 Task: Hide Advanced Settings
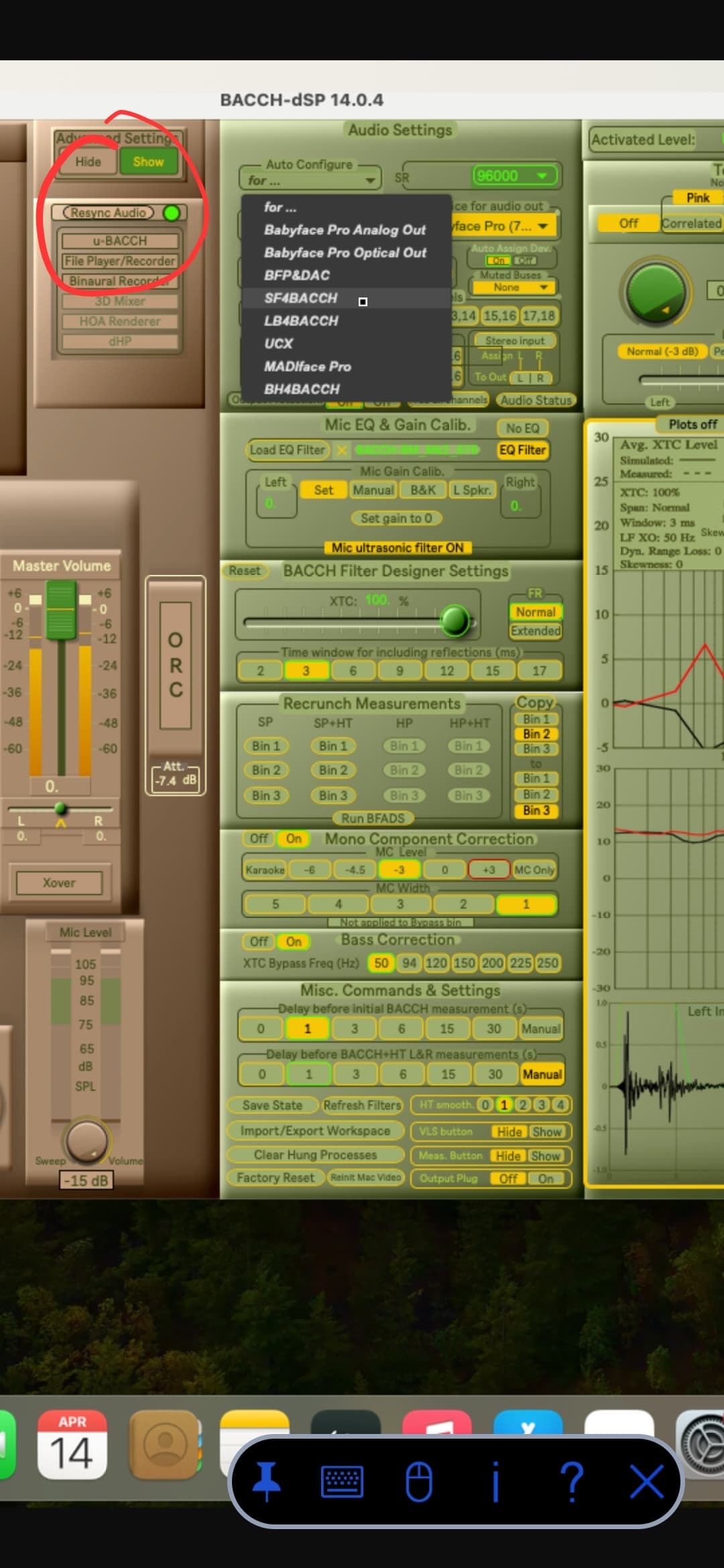coord(88,161)
